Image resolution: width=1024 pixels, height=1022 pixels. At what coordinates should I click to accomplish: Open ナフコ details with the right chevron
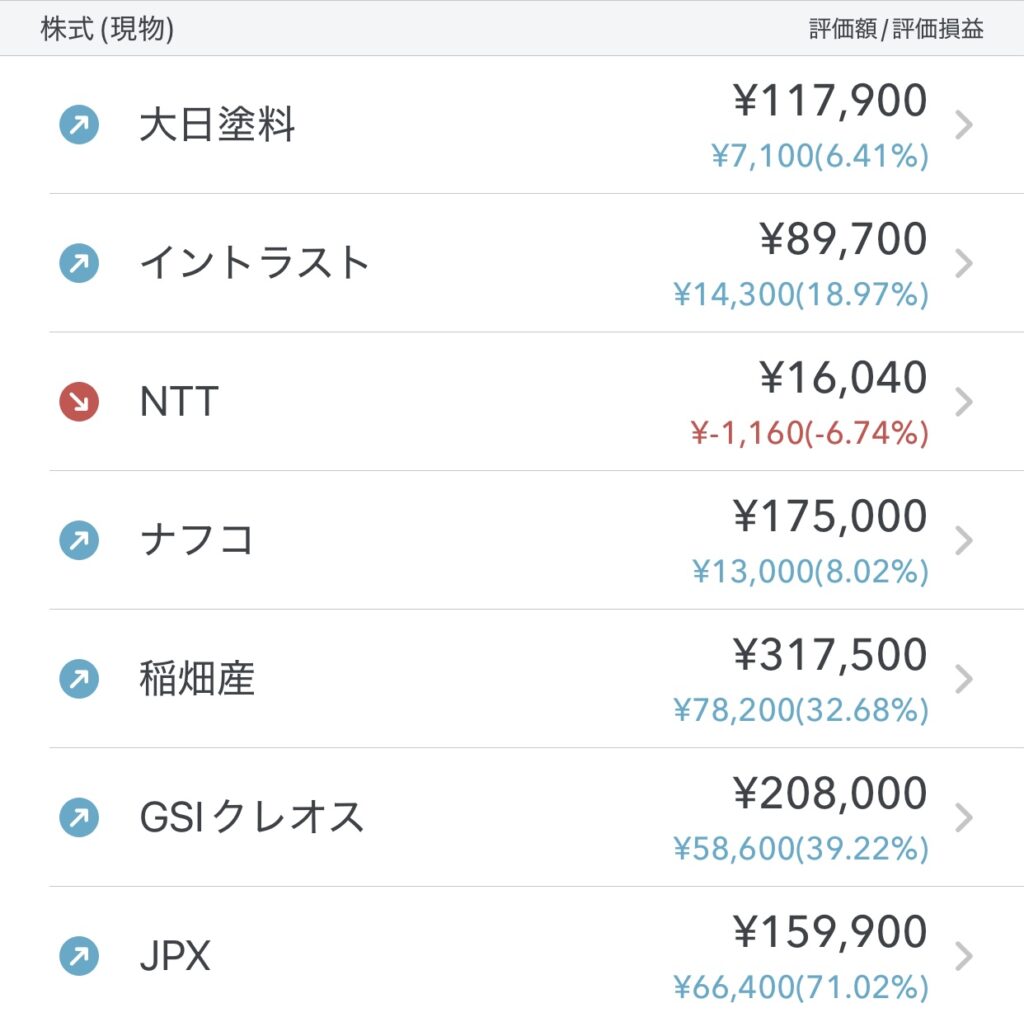[963, 541]
